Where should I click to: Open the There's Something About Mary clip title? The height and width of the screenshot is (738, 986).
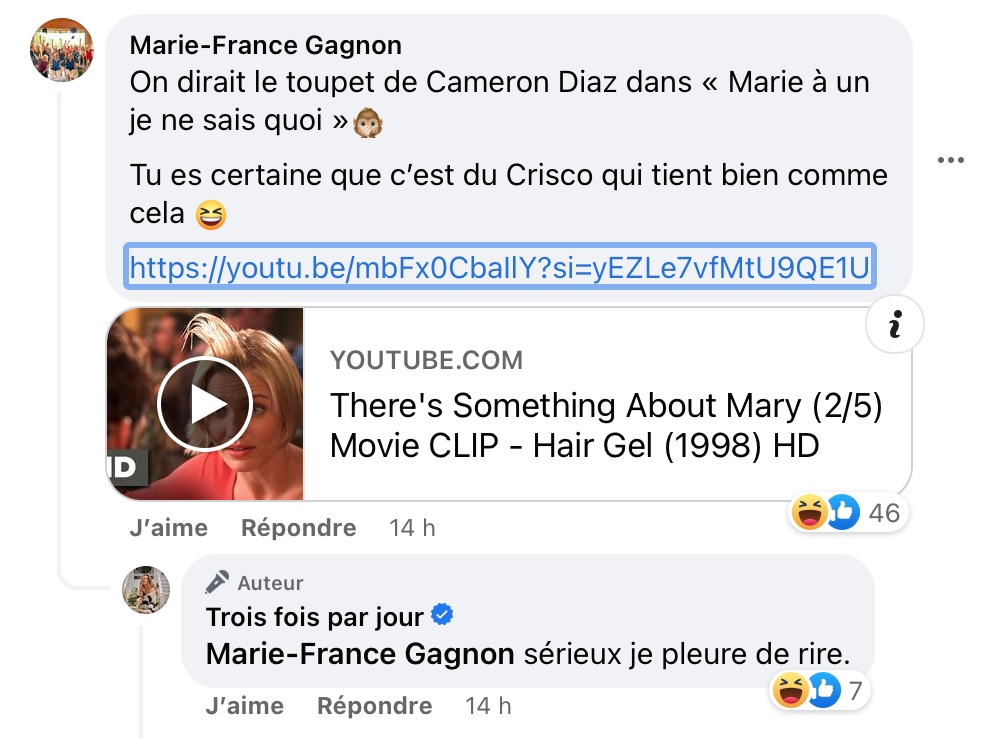(x=606, y=426)
